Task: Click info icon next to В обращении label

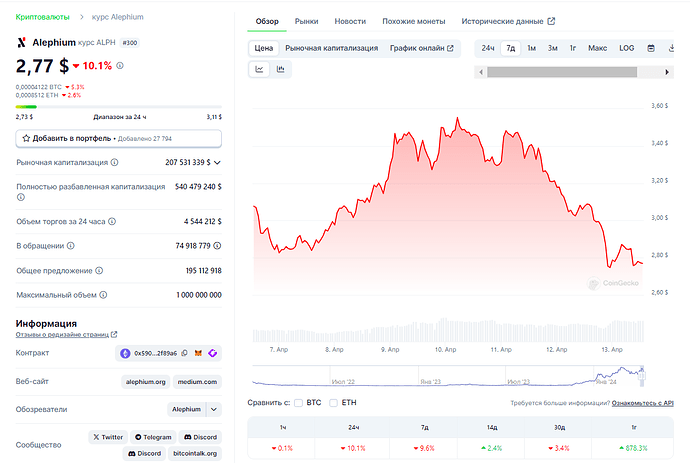Action: click(70, 246)
